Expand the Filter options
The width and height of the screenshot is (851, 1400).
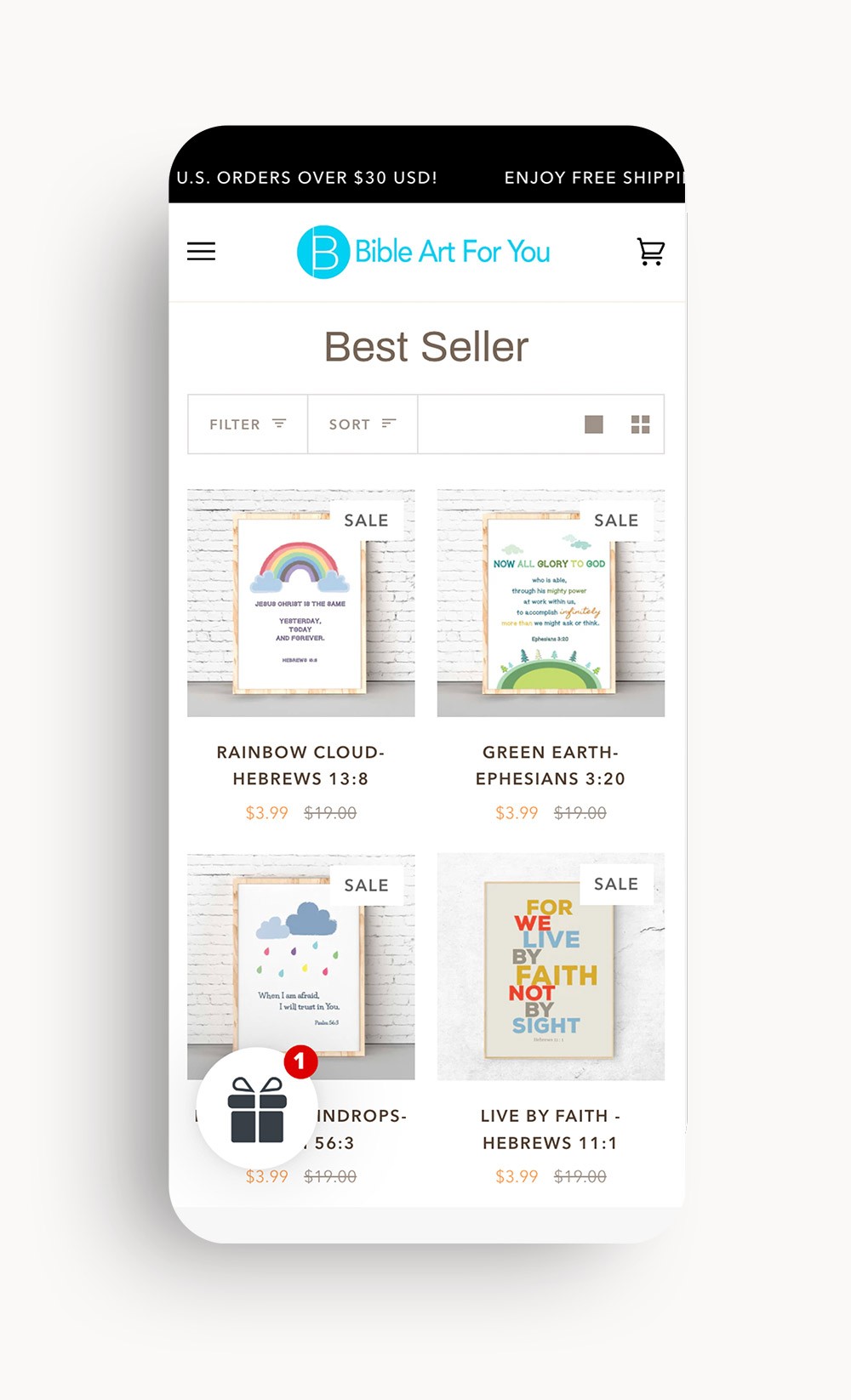[248, 424]
